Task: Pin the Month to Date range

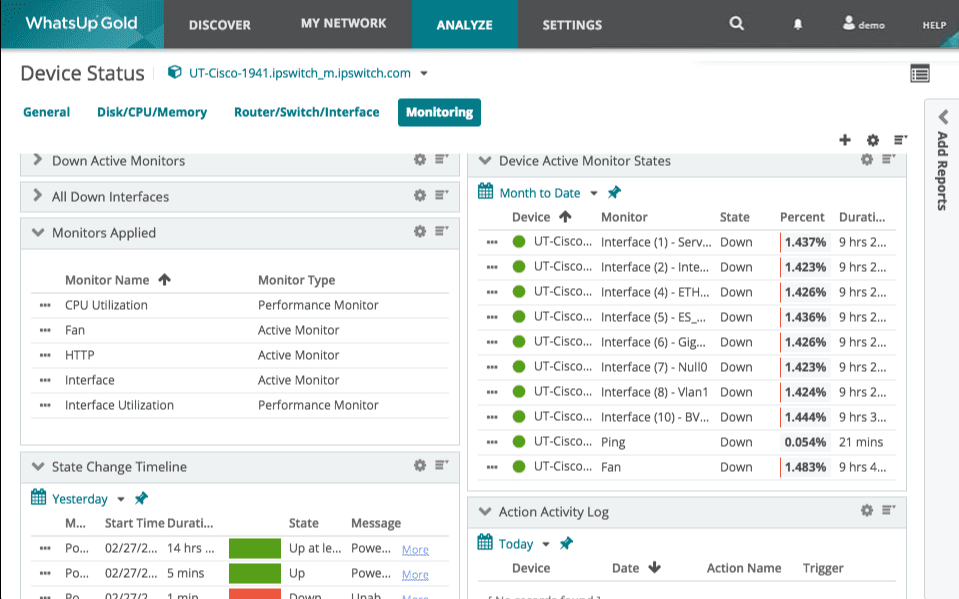Action: [x=614, y=193]
